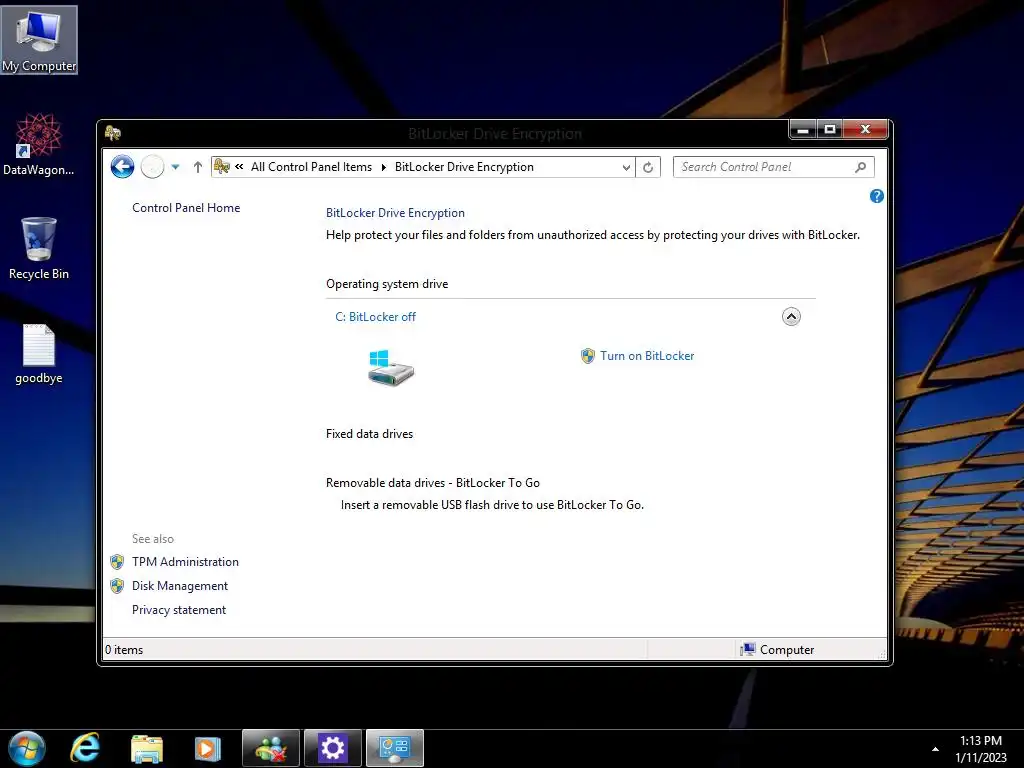This screenshot has width=1024, height=768.
Task: Click the taskbar clock showing 1:13 PM
Action: click(x=980, y=749)
